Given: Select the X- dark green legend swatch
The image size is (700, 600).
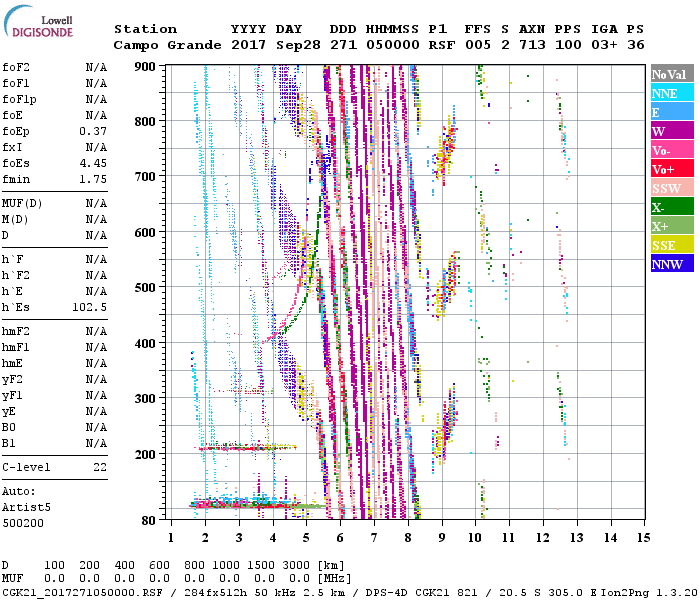Looking at the screenshot, I should [671, 207].
